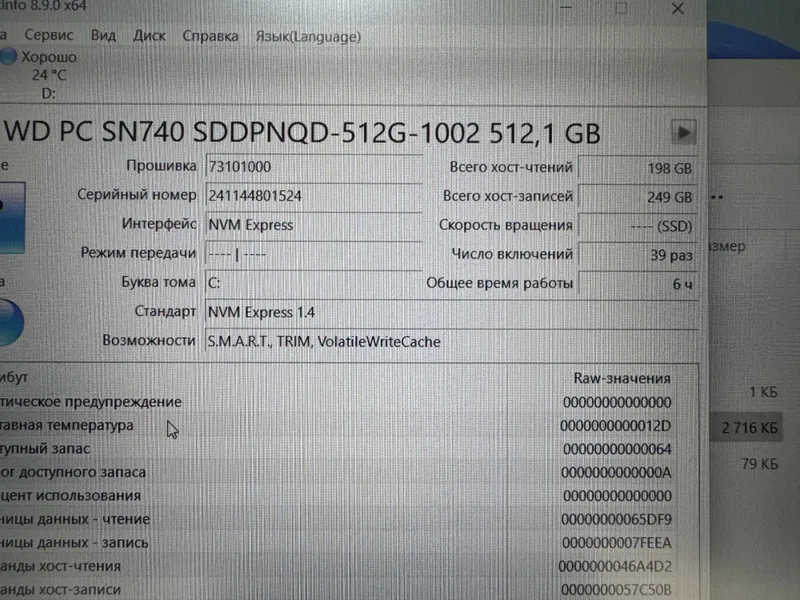Click the WD PC SN740 drive title
800x600 pixels.
point(302,132)
